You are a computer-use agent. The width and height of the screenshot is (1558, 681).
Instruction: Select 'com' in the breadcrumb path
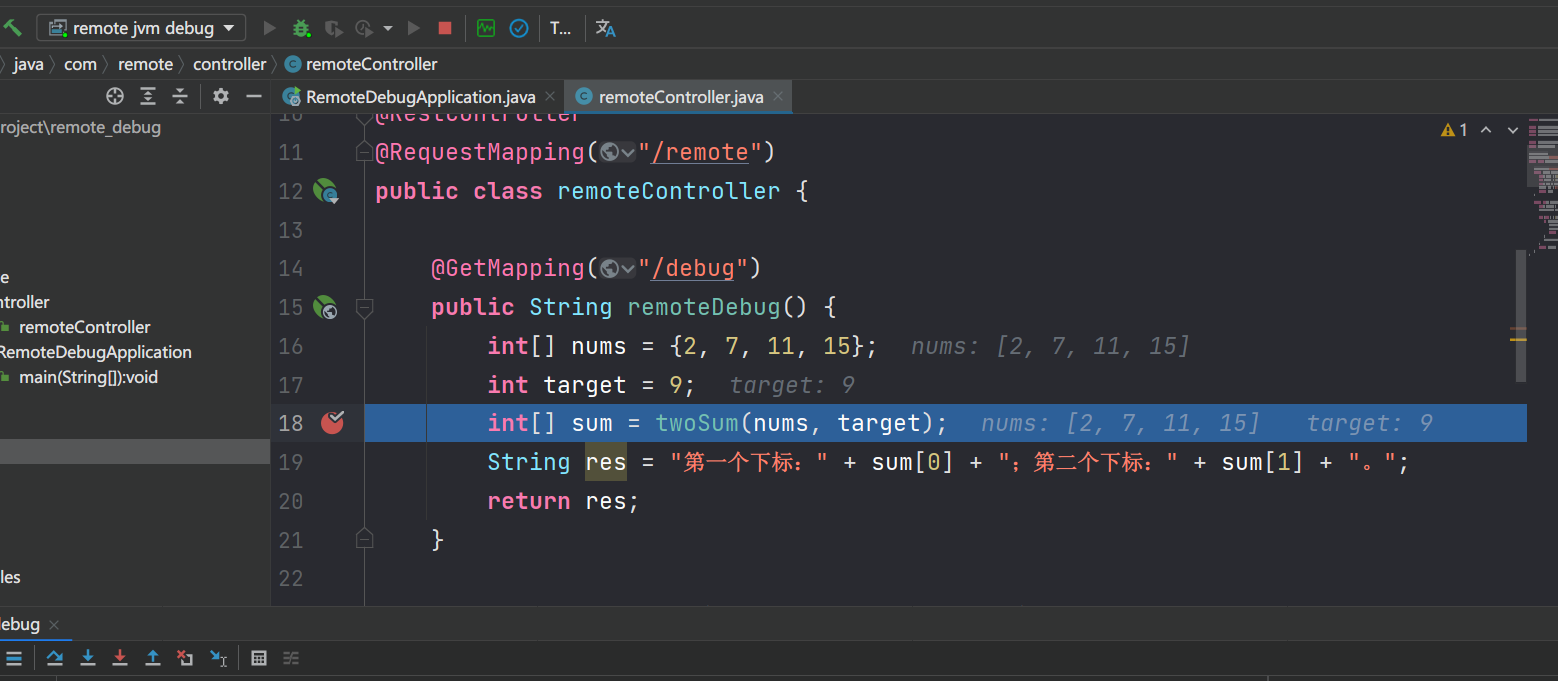tap(81, 64)
